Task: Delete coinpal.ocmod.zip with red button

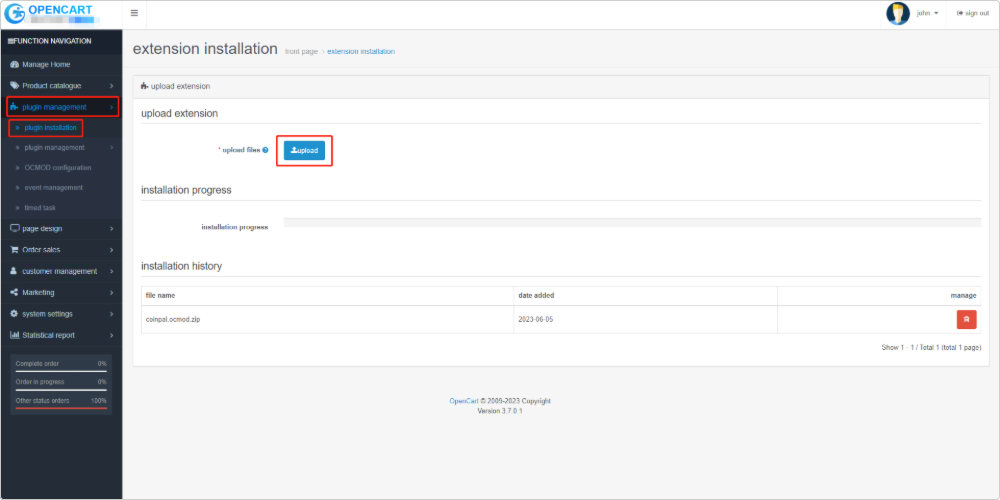Action: coord(966,320)
